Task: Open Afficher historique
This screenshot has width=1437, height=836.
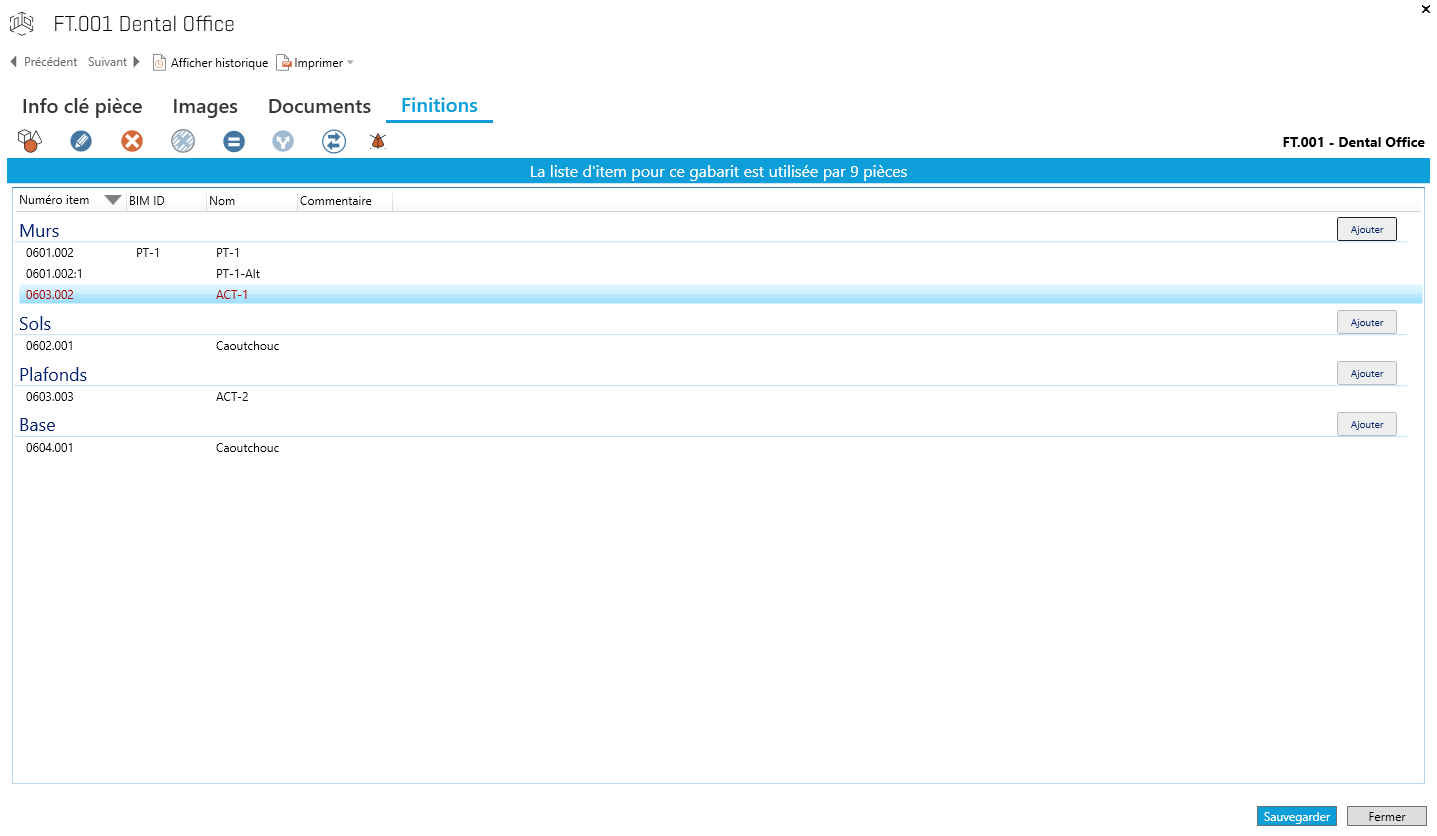Action: tap(210, 63)
